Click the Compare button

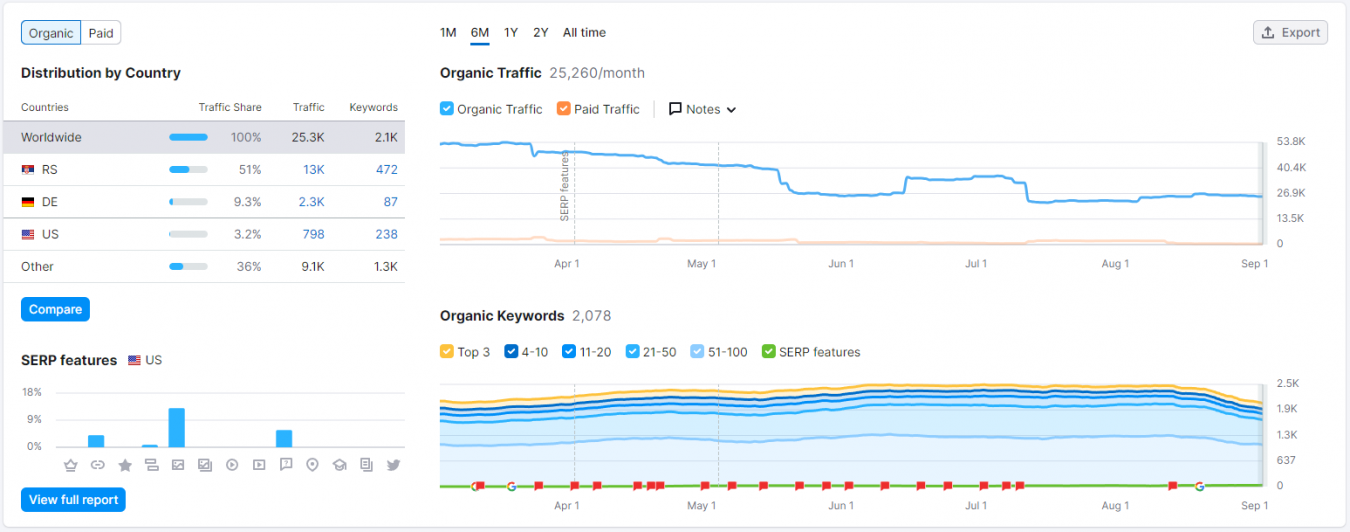point(55,309)
